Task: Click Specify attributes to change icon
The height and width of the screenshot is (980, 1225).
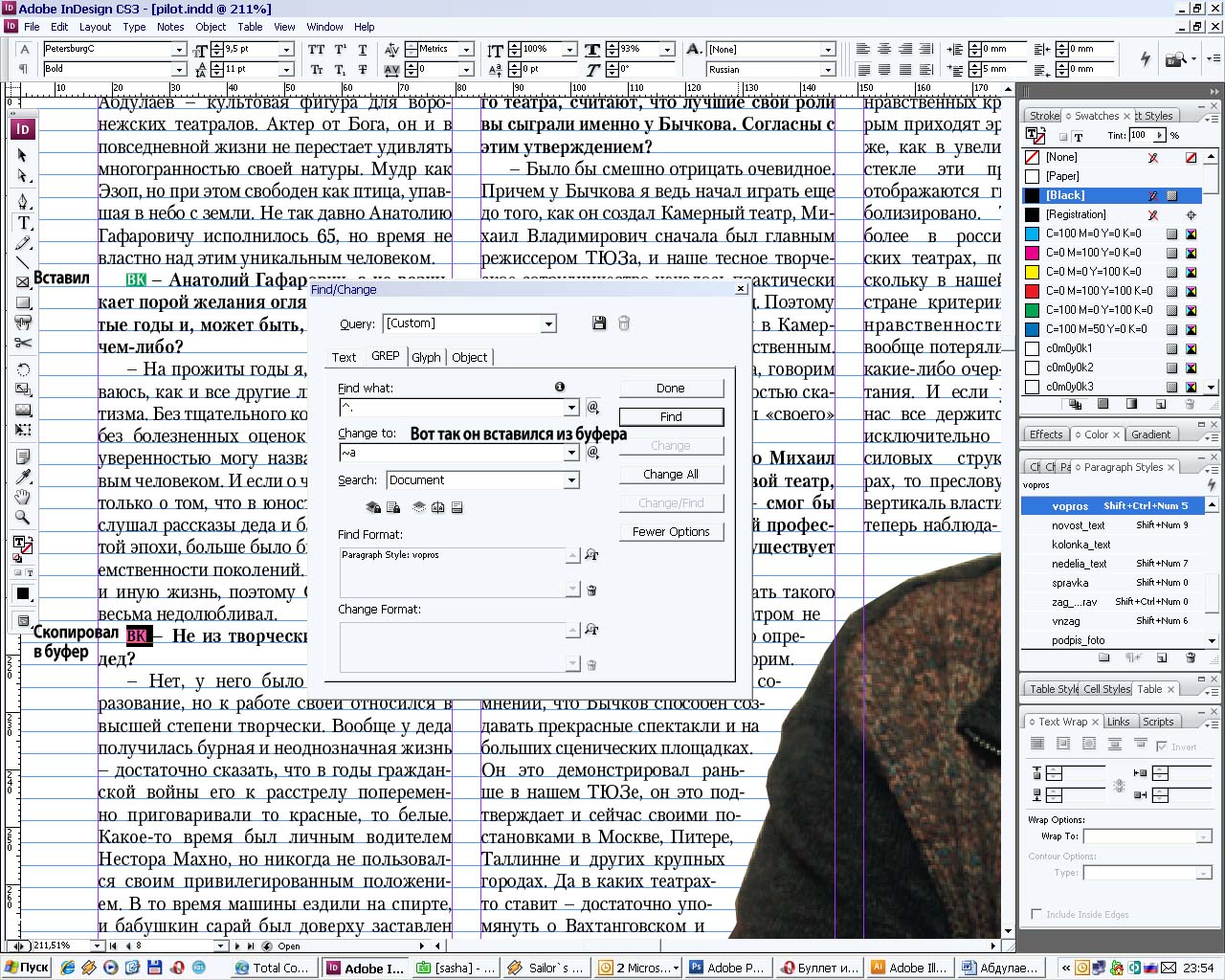Action: pos(591,630)
